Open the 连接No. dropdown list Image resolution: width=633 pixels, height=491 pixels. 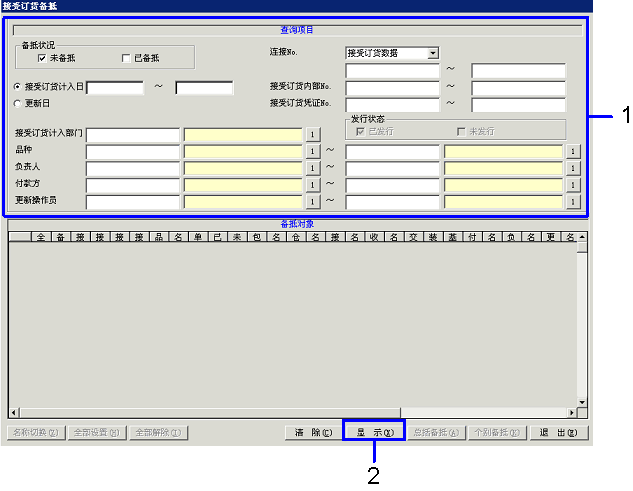[432, 53]
